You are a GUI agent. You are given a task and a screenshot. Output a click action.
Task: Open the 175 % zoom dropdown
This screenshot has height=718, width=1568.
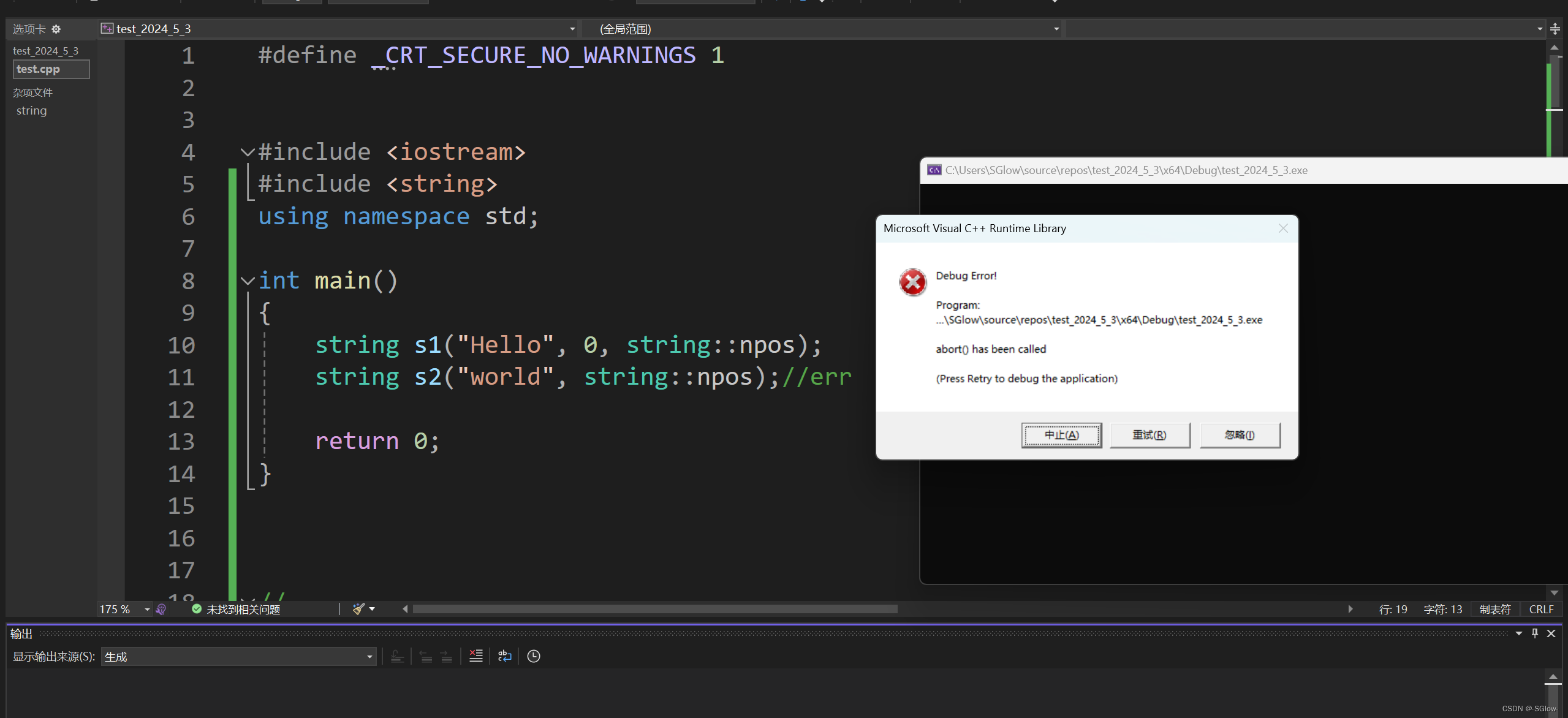point(147,609)
